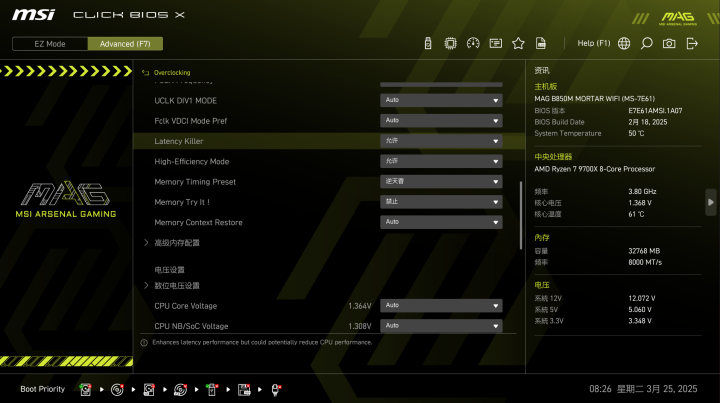Screen dimensions: 720x403
Task: Open High-Efficiency Mode dropdown
Action: (441, 161)
